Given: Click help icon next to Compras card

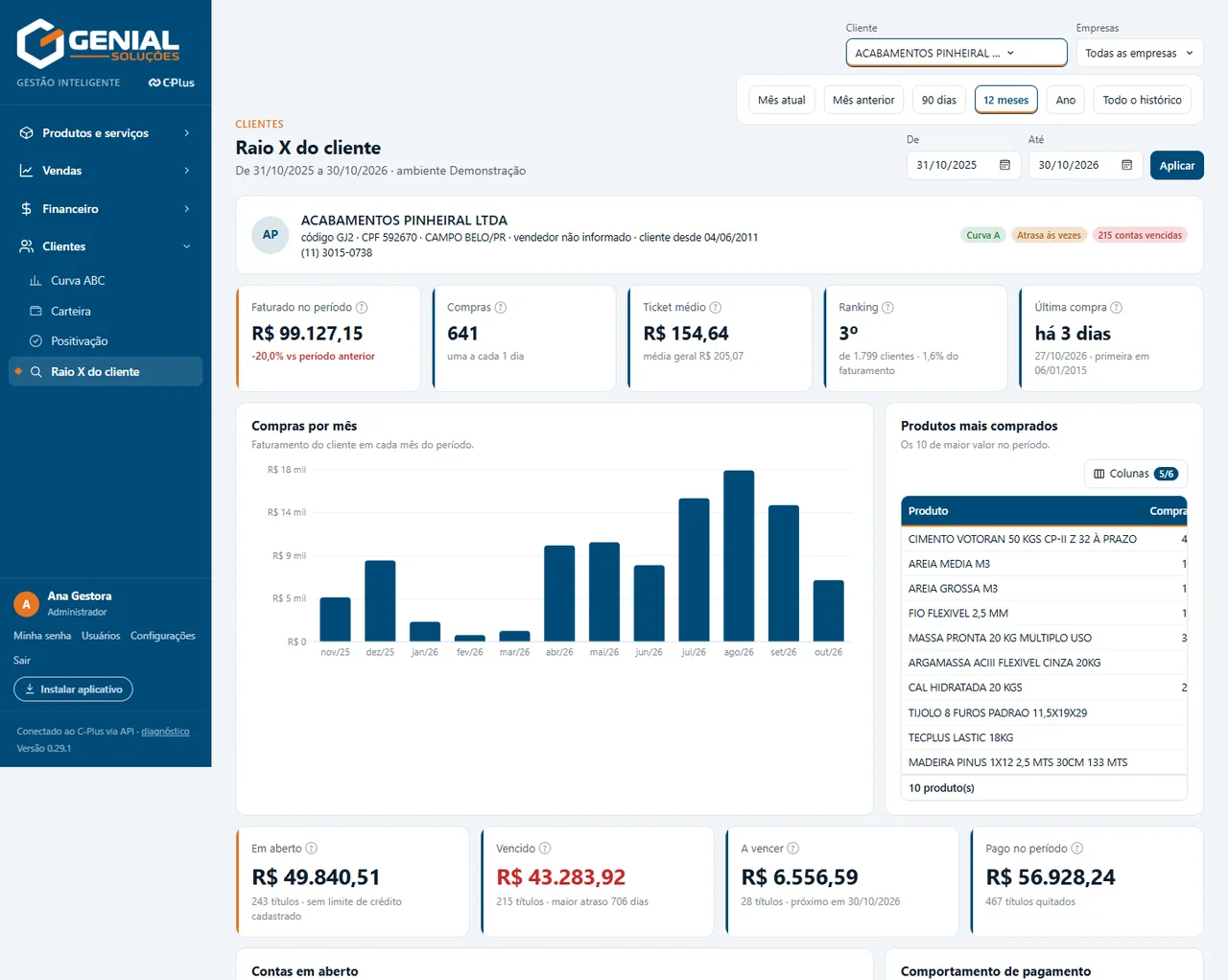Looking at the screenshot, I should (x=501, y=308).
